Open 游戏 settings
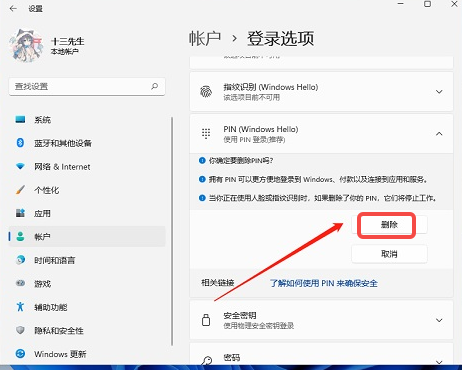 coord(87,284)
